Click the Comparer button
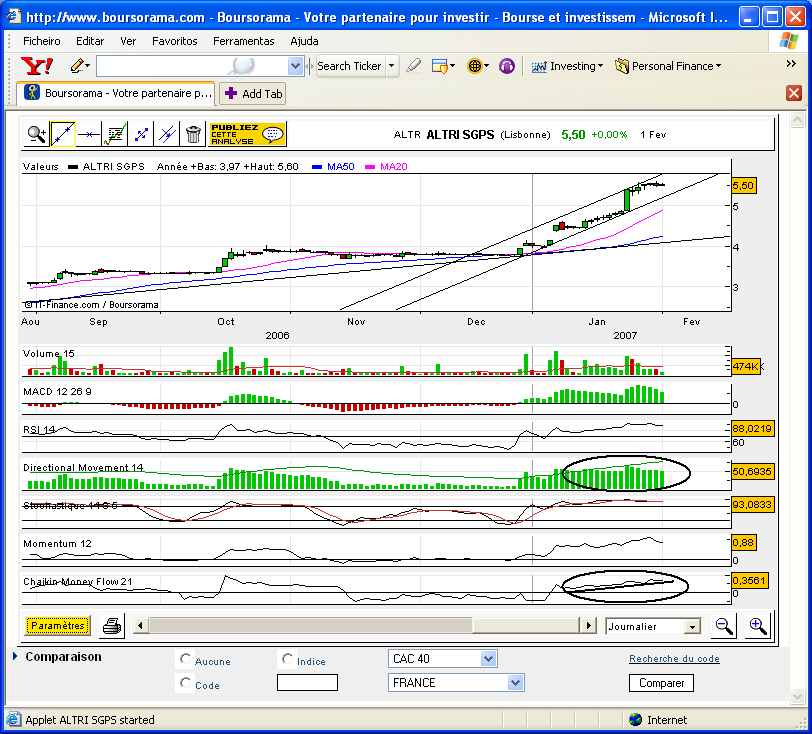Image resolution: width=812 pixels, height=734 pixels. click(x=661, y=683)
